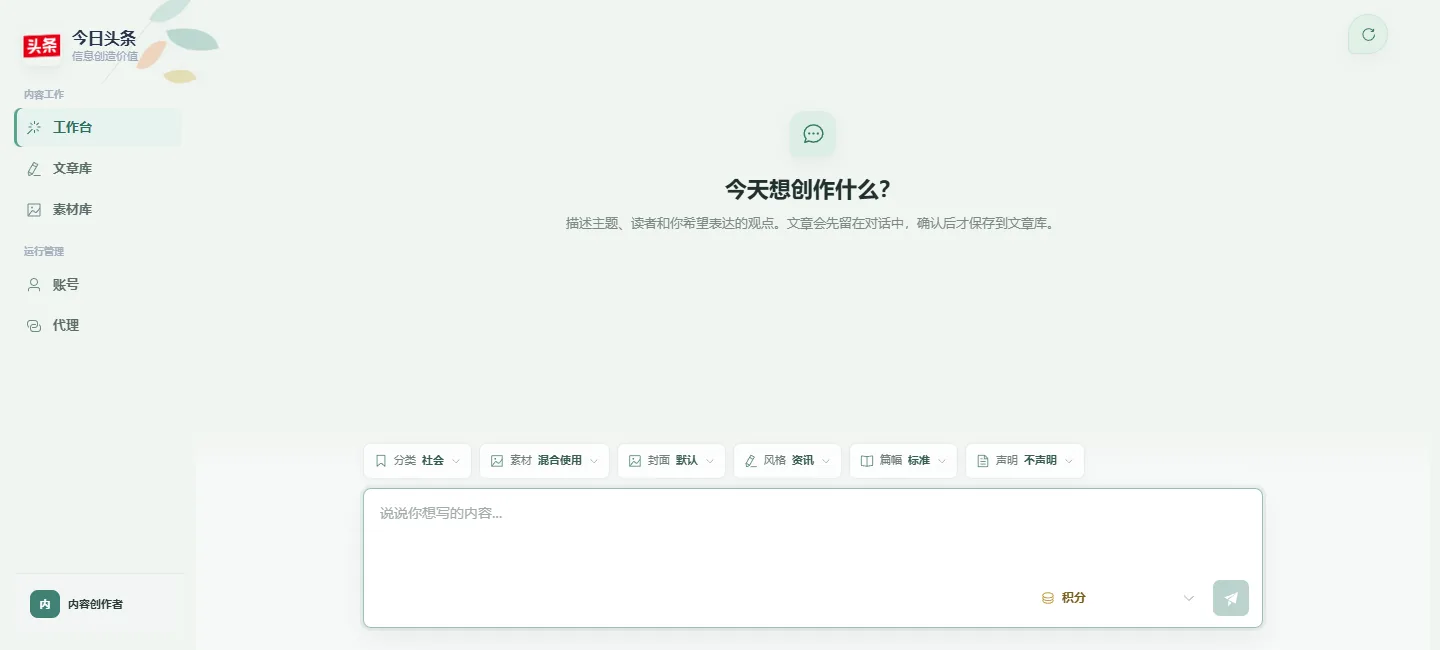Open 代理 management page

click(98, 325)
